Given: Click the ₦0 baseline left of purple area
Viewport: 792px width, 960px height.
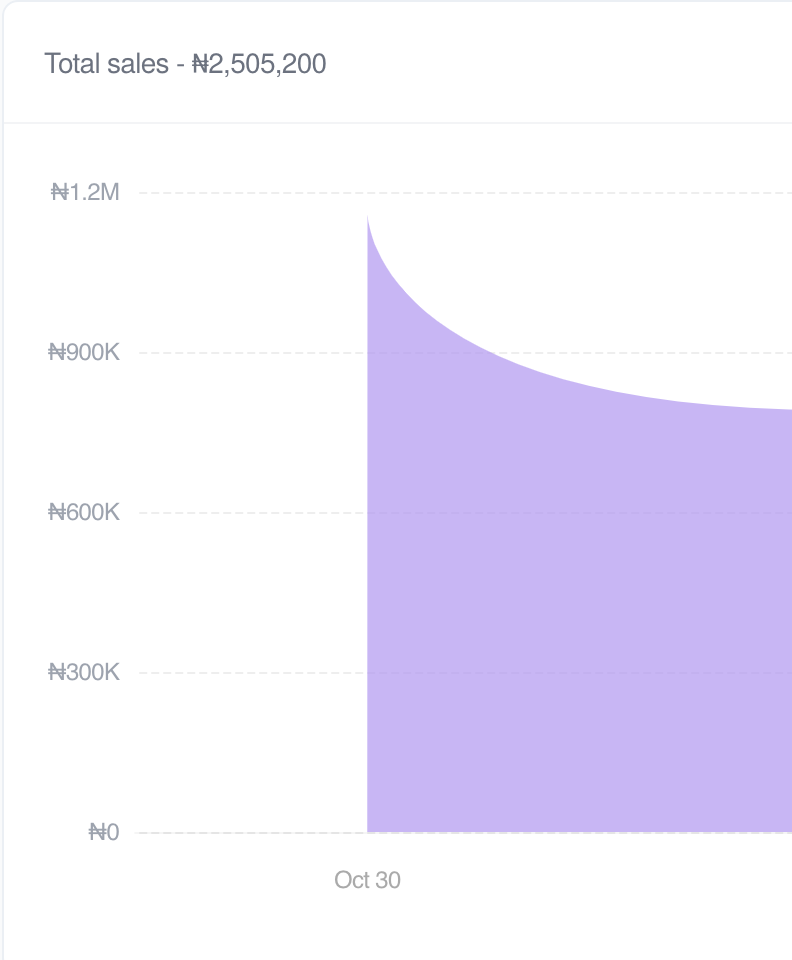Looking at the screenshot, I should tap(250, 832).
